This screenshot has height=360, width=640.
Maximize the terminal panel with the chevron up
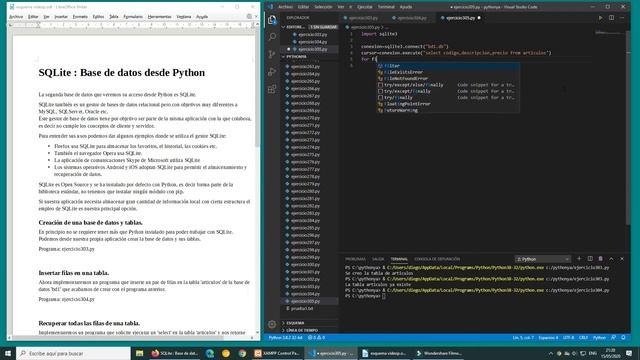[611, 259]
